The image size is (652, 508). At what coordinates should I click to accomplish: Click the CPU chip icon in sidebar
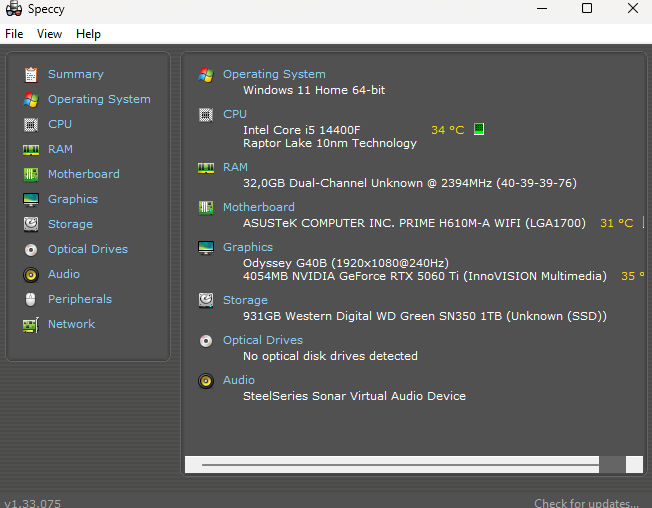click(31, 125)
